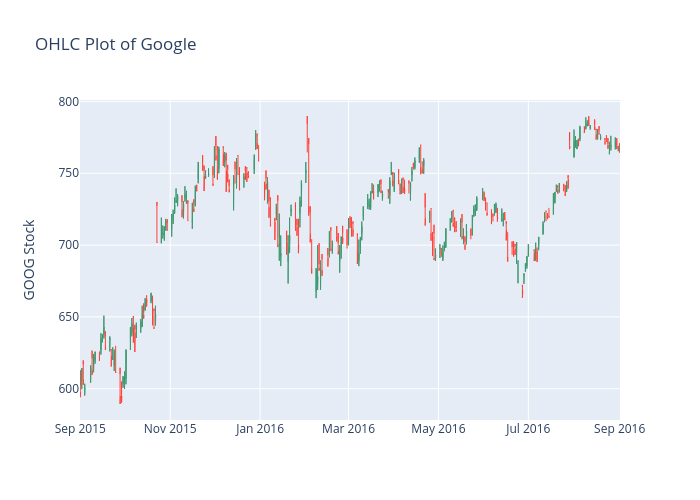
Task: Select the 'Nov 2015' x-axis tick label
Action: 170,429
